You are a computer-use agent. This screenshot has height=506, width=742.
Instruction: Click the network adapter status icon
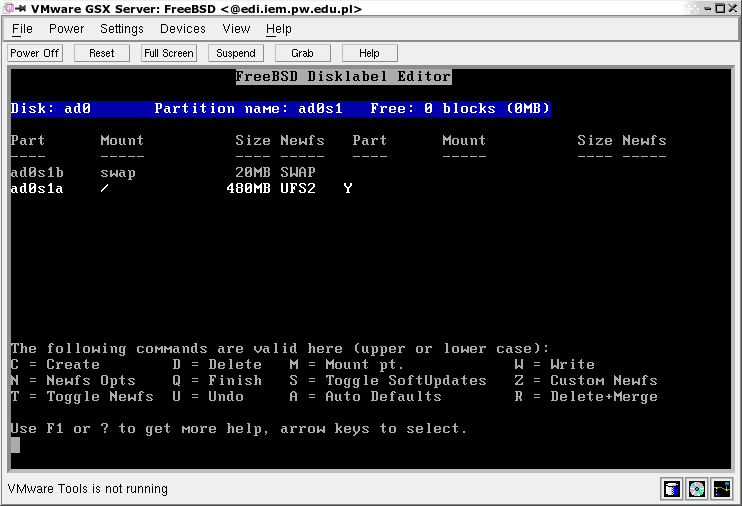tap(722, 488)
